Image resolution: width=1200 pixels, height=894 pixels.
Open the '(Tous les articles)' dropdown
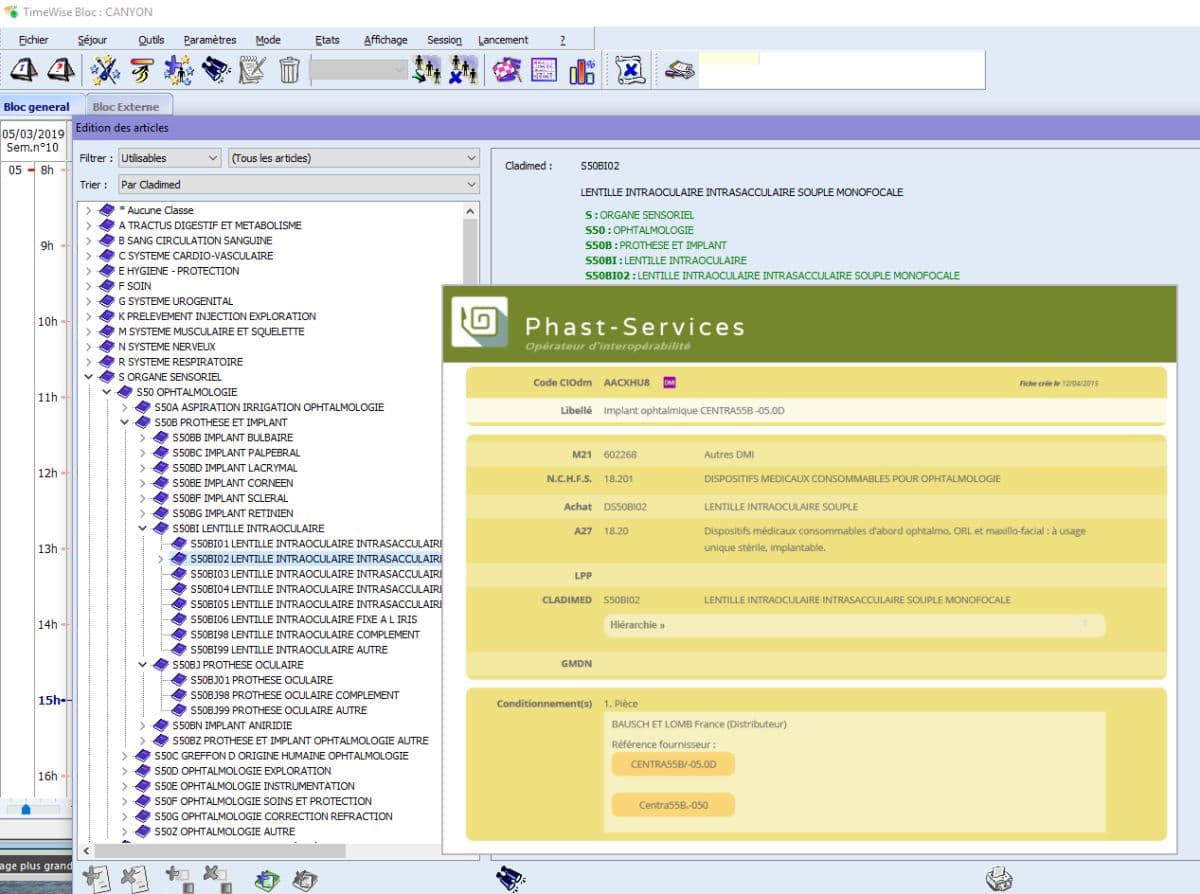click(x=354, y=158)
